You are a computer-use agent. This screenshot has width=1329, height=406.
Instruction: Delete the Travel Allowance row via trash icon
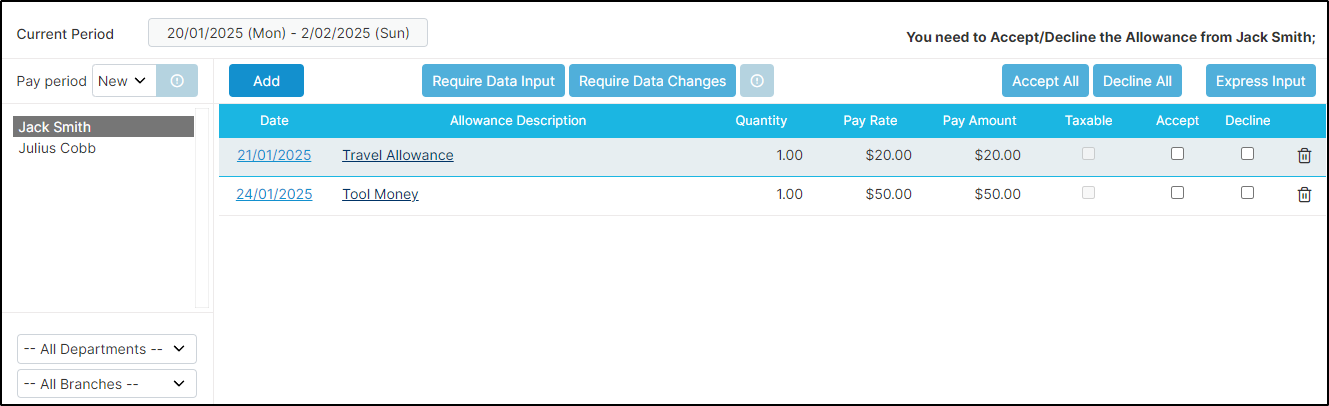pos(1304,155)
